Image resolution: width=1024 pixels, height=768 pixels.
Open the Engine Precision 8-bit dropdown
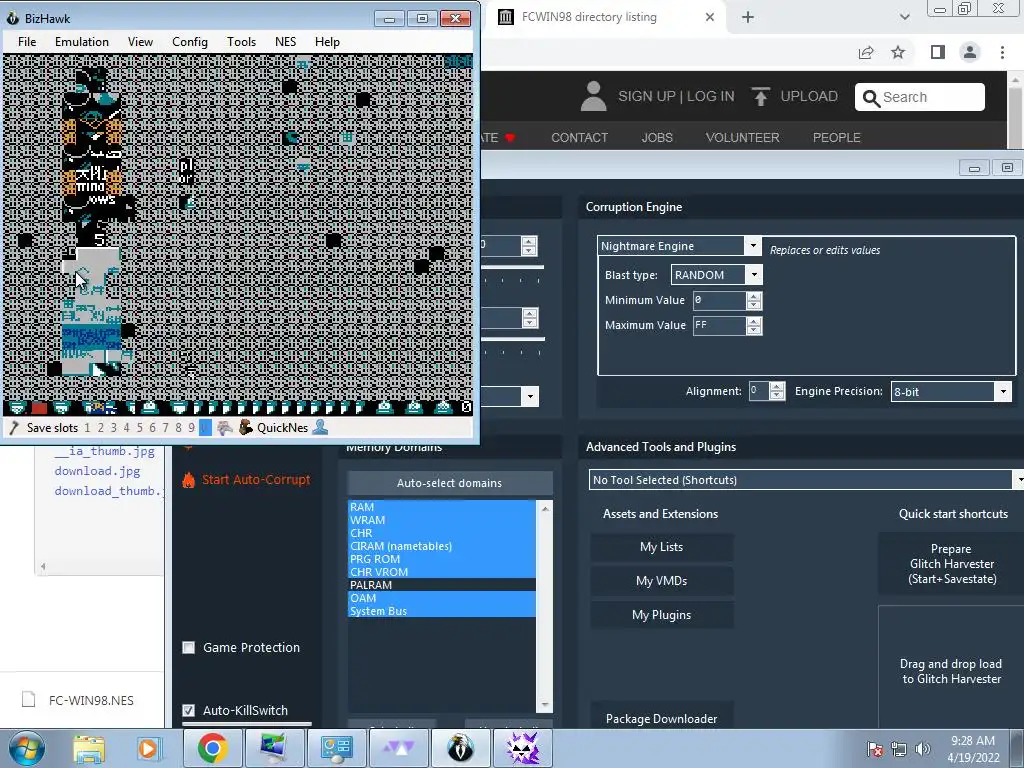click(1003, 392)
